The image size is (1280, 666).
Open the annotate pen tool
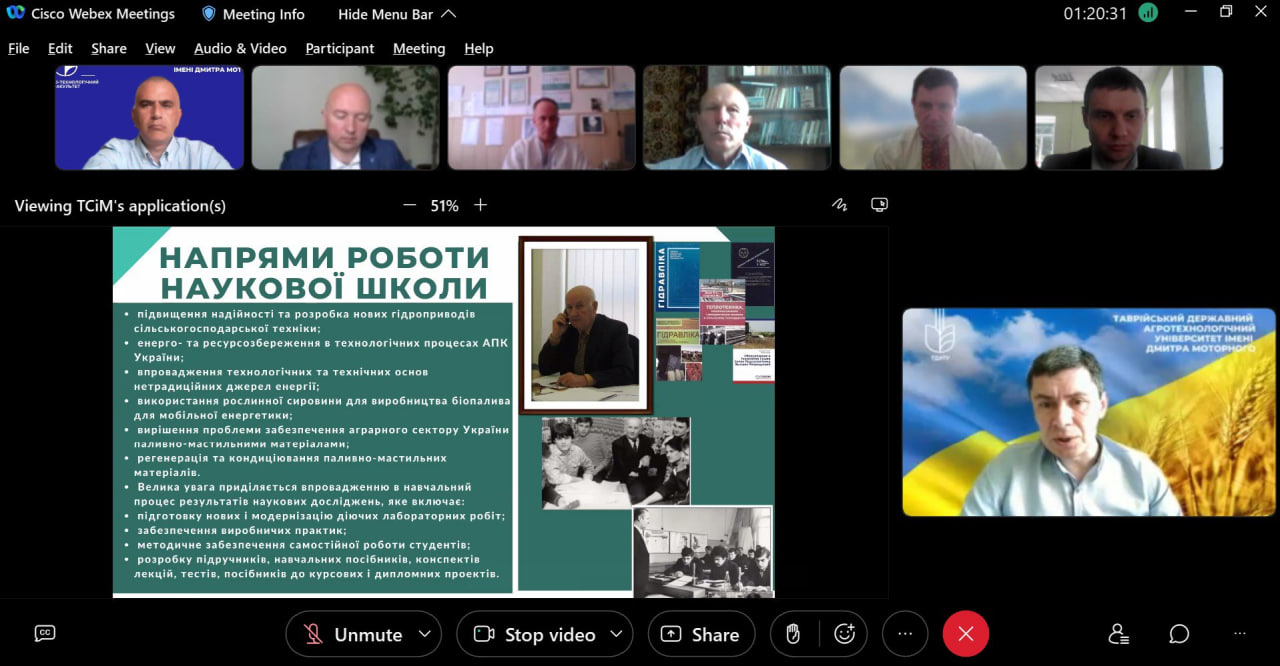840,205
